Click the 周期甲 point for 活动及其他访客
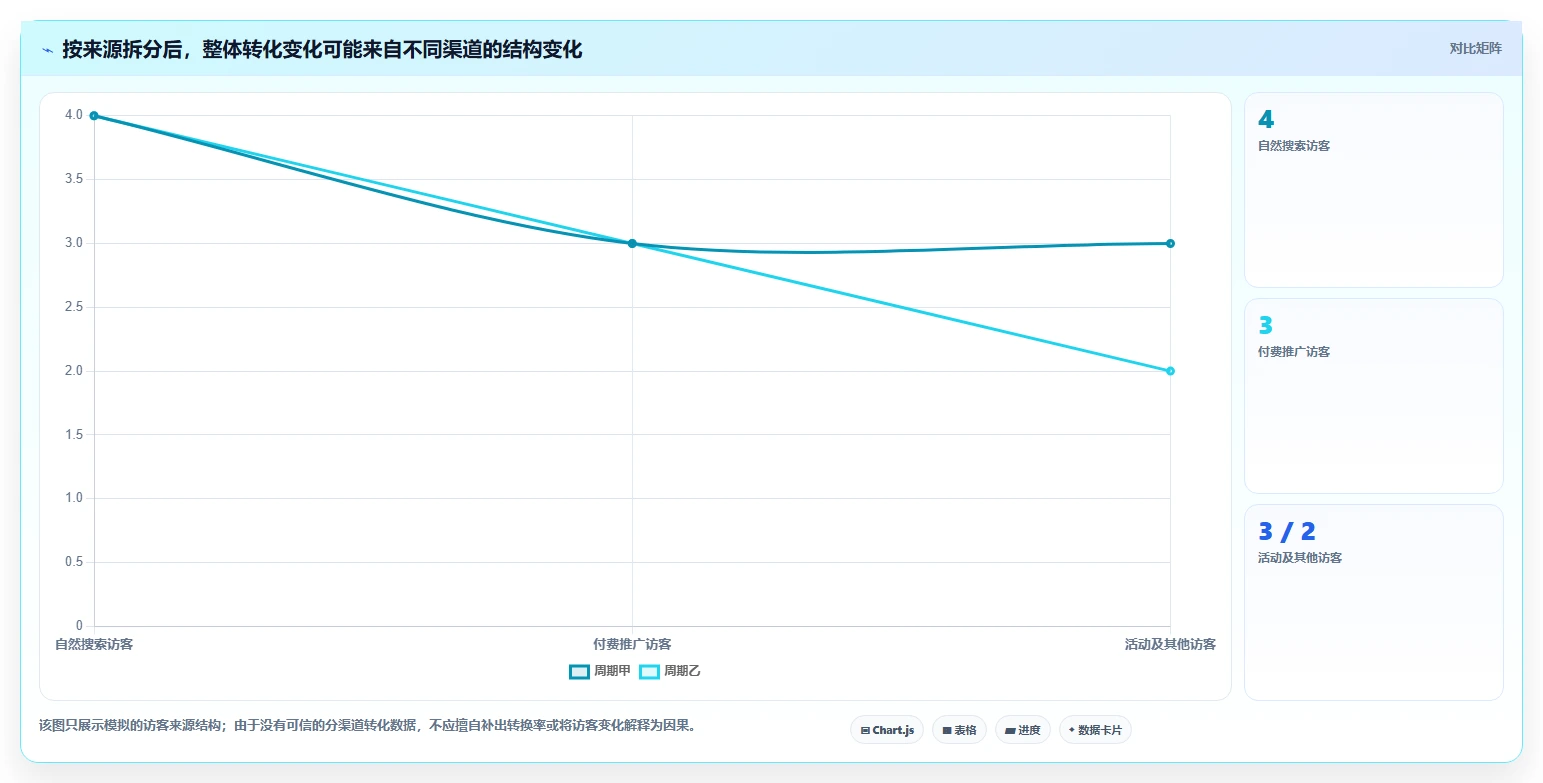This screenshot has height=783, width=1543. pos(1170,243)
